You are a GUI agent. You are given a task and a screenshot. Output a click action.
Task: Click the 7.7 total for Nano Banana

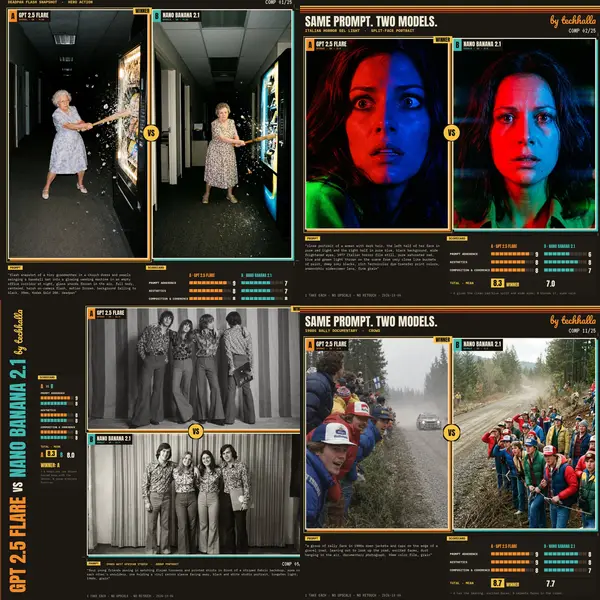point(550,584)
